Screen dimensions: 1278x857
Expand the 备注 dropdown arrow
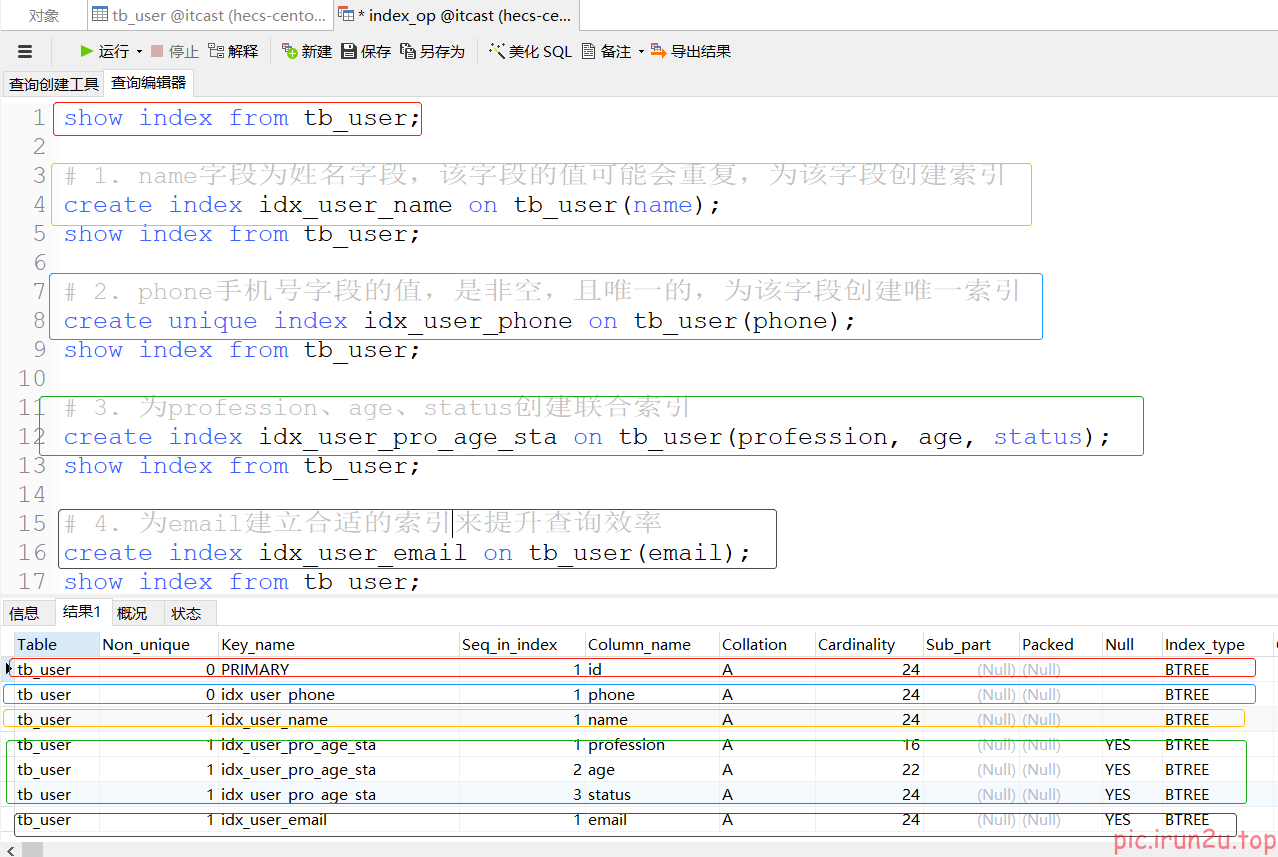pos(641,51)
